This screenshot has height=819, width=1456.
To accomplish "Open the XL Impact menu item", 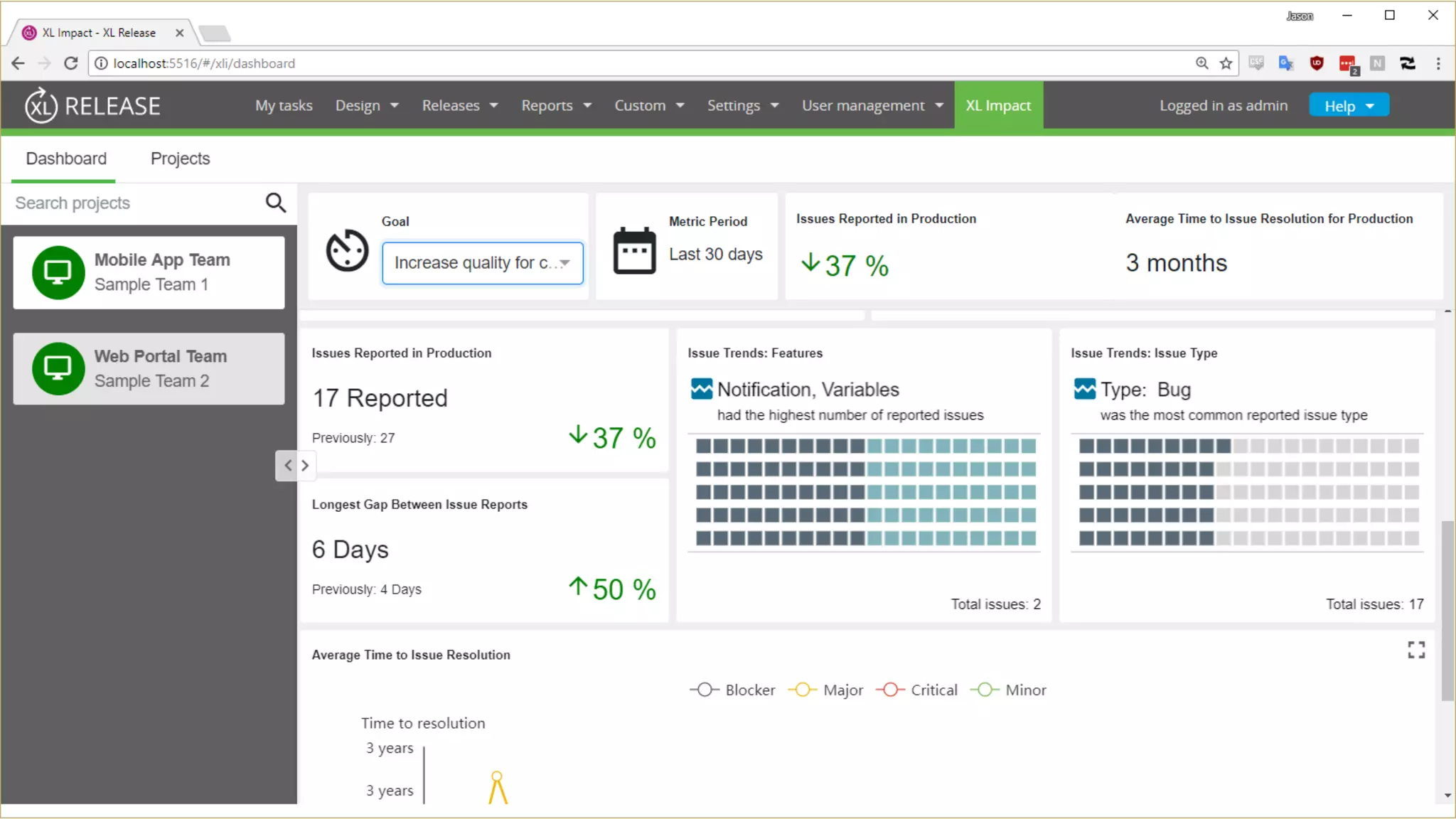I will point(998,105).
